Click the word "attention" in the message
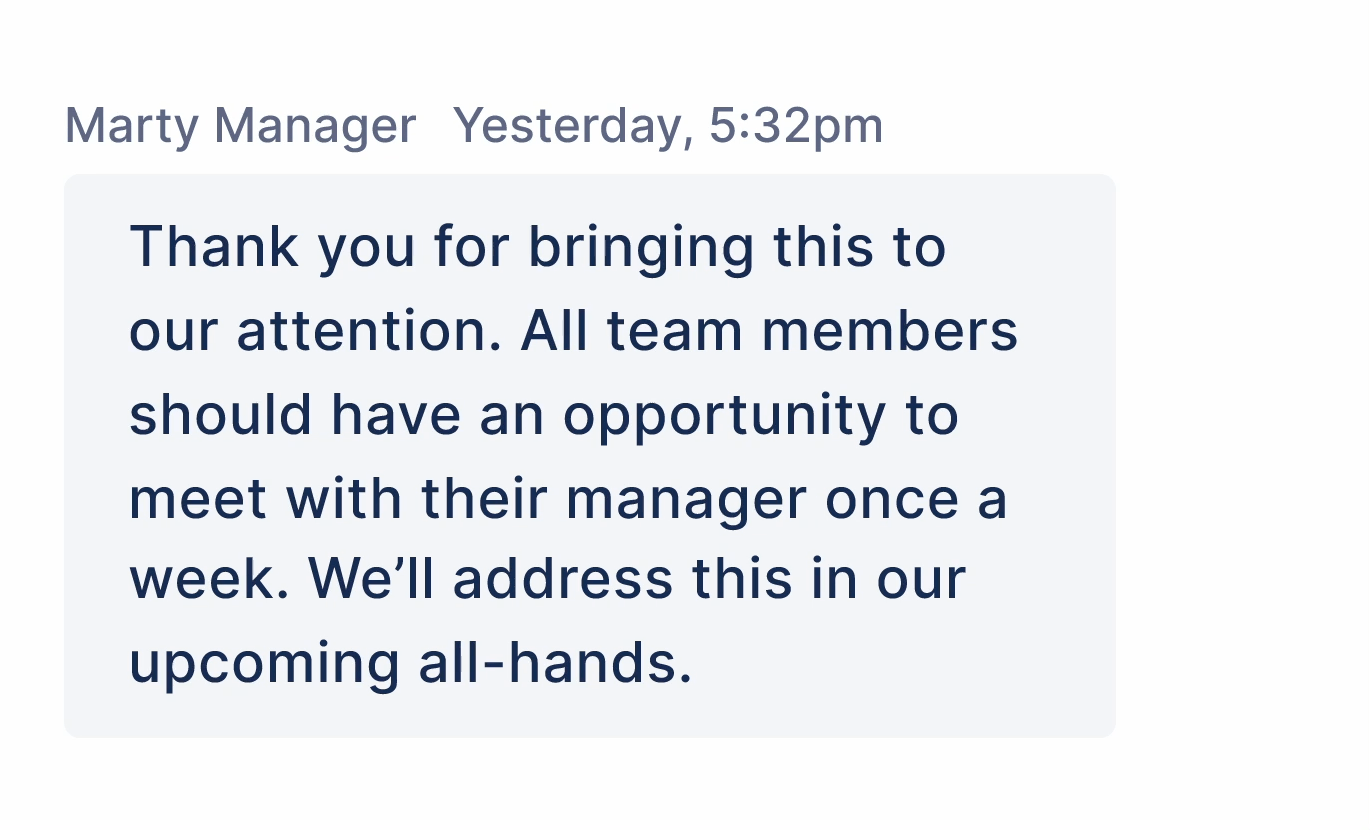This screenshot has width=1370, height=830. point(368,330)
